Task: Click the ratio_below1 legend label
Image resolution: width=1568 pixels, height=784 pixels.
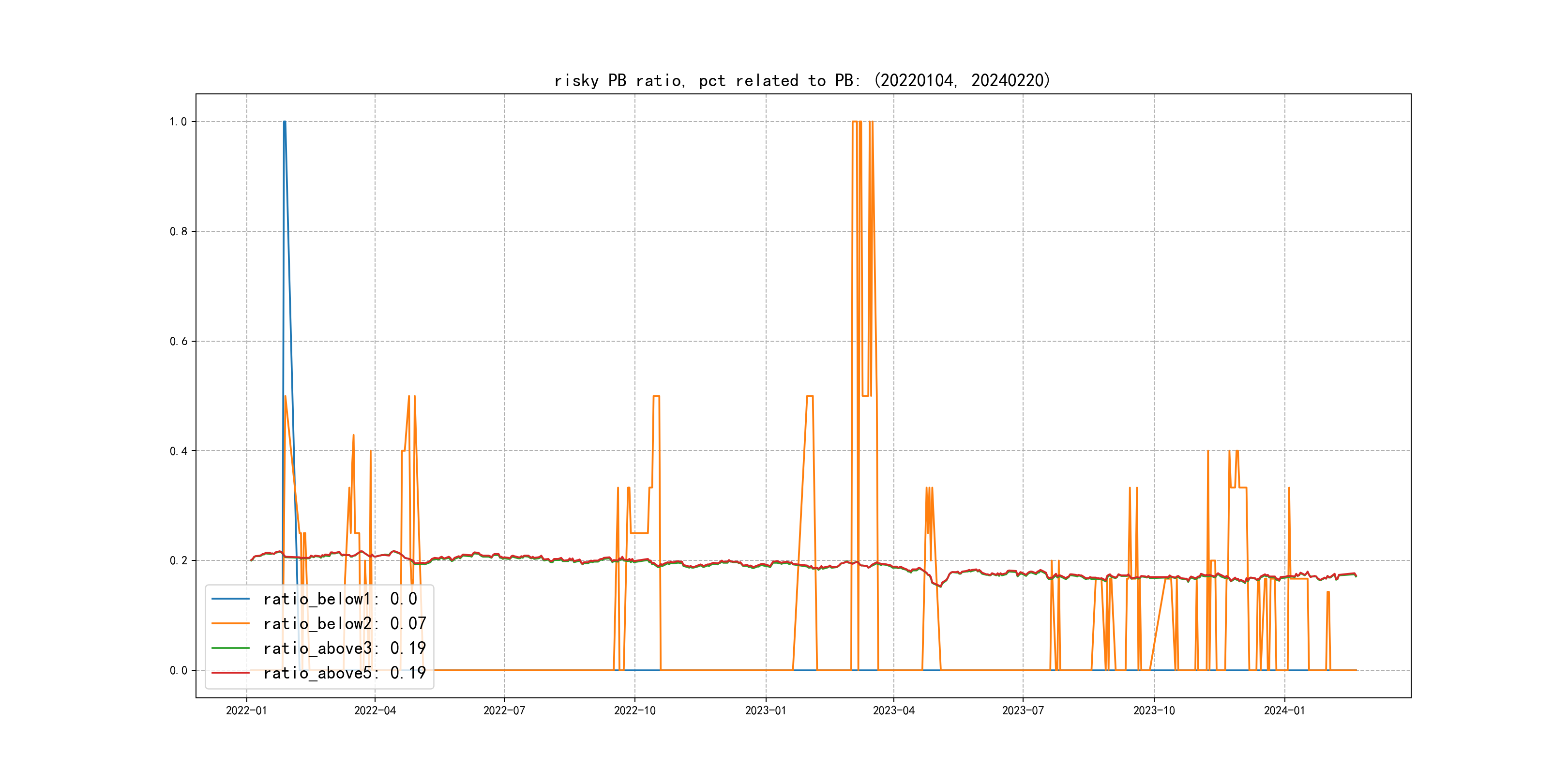Action: click(x=340, y=599)
